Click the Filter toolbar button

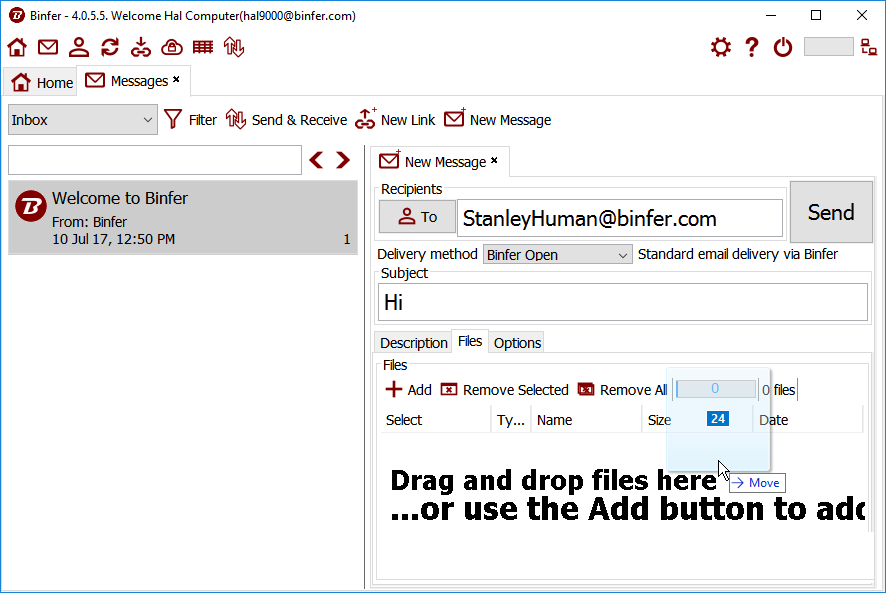pyautogui.click(x=190, y=120)
